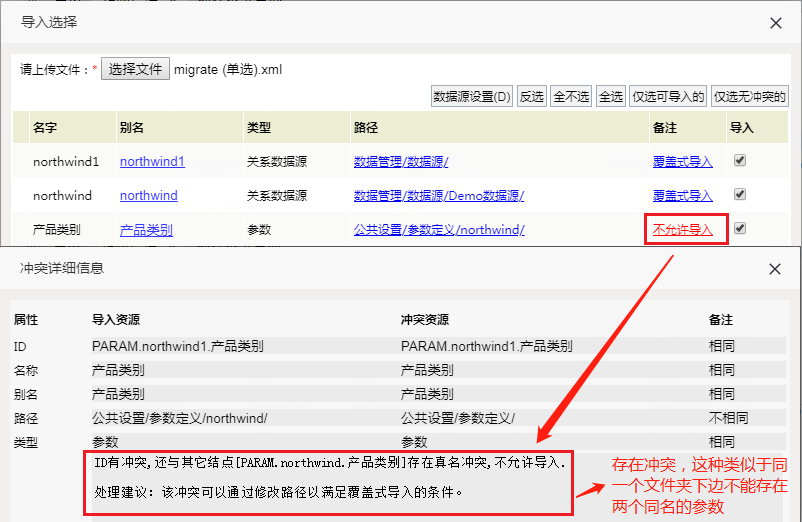Click the 导入资源 column header
The width and height of the screenshot is (802, 522).
[x=116, y=320]
